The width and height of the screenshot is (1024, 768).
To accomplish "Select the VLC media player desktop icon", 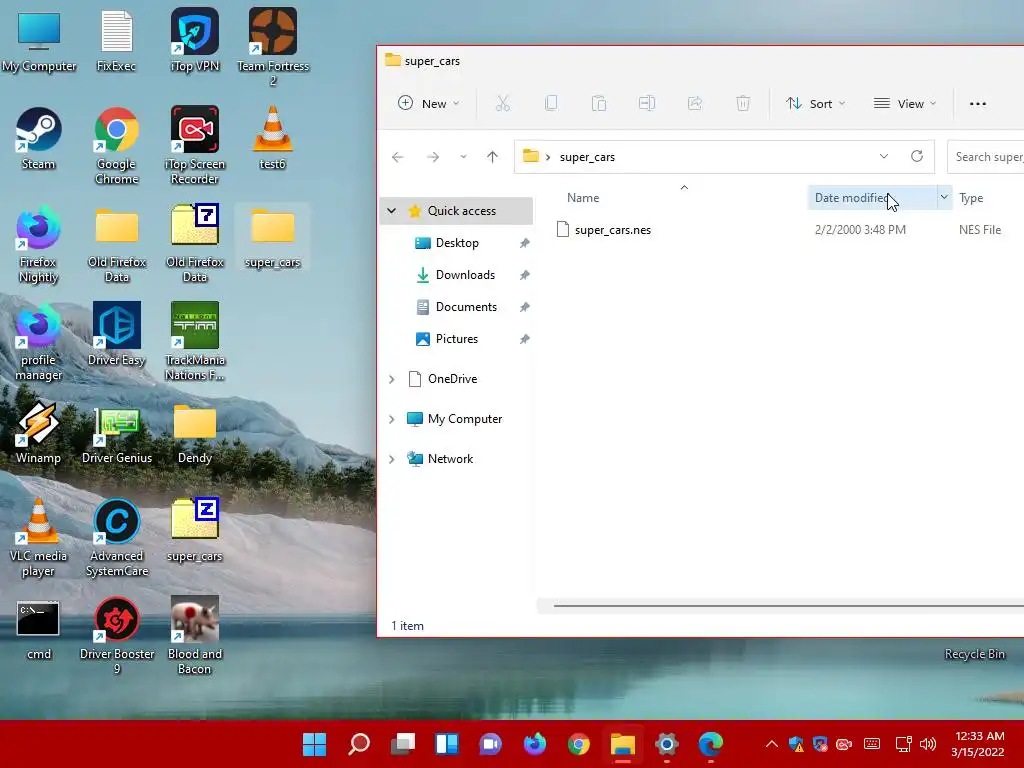I will pyautogui.click(x=39, y=537).
